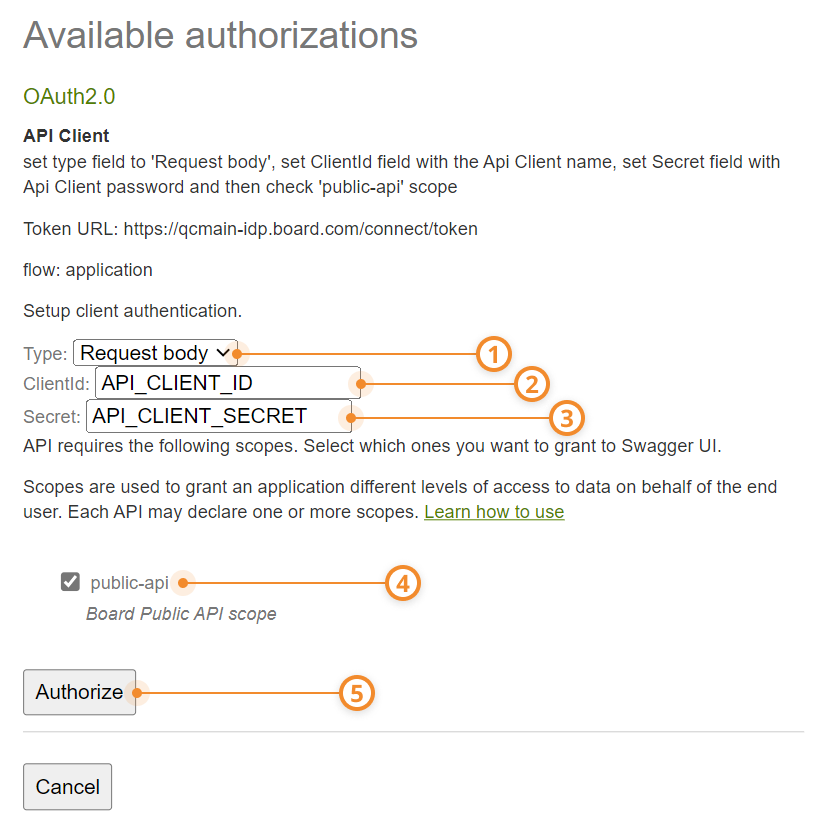The width and height of the screenshot is (826, 835).
Task: Click the Board Public API scope description
Action: (x=182, y=613)
